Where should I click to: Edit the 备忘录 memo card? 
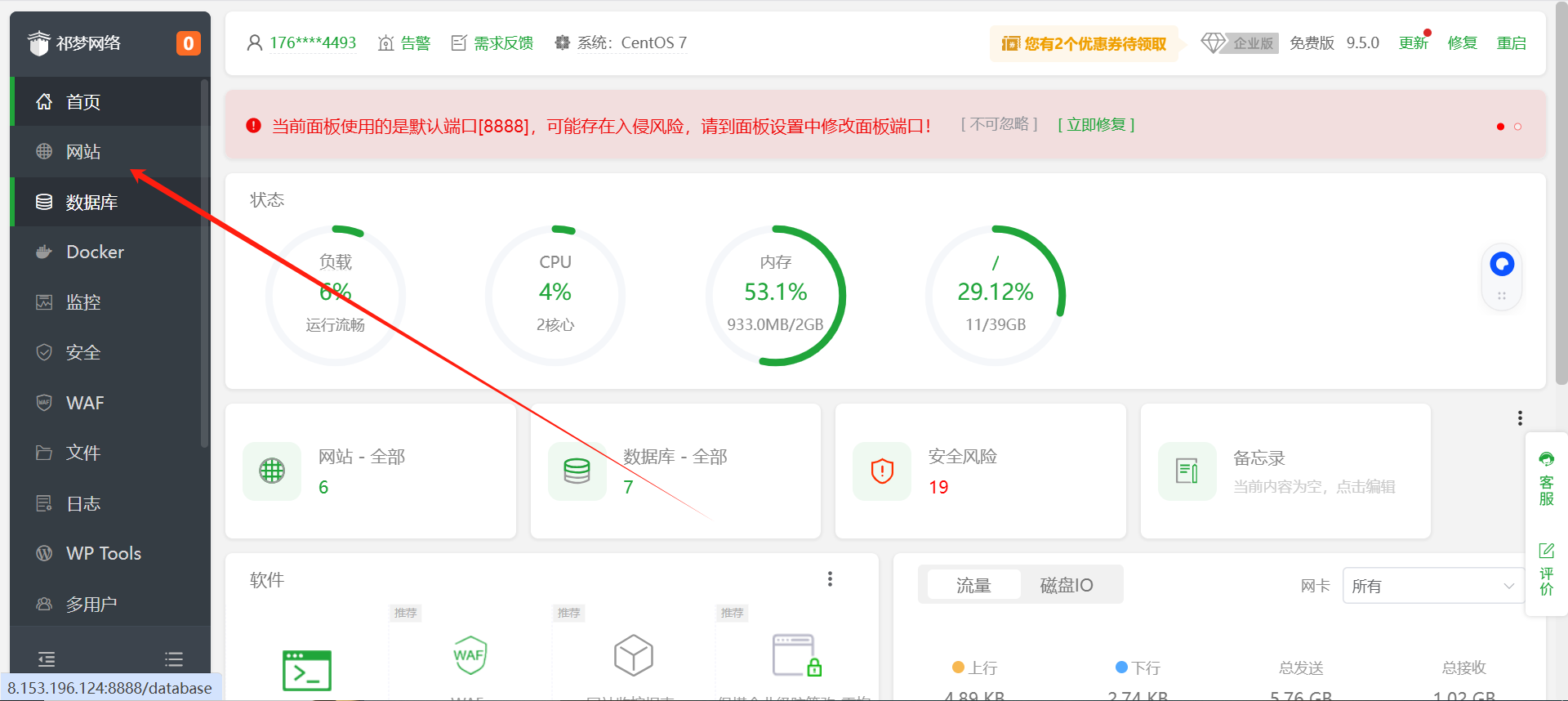[1285, 471]
